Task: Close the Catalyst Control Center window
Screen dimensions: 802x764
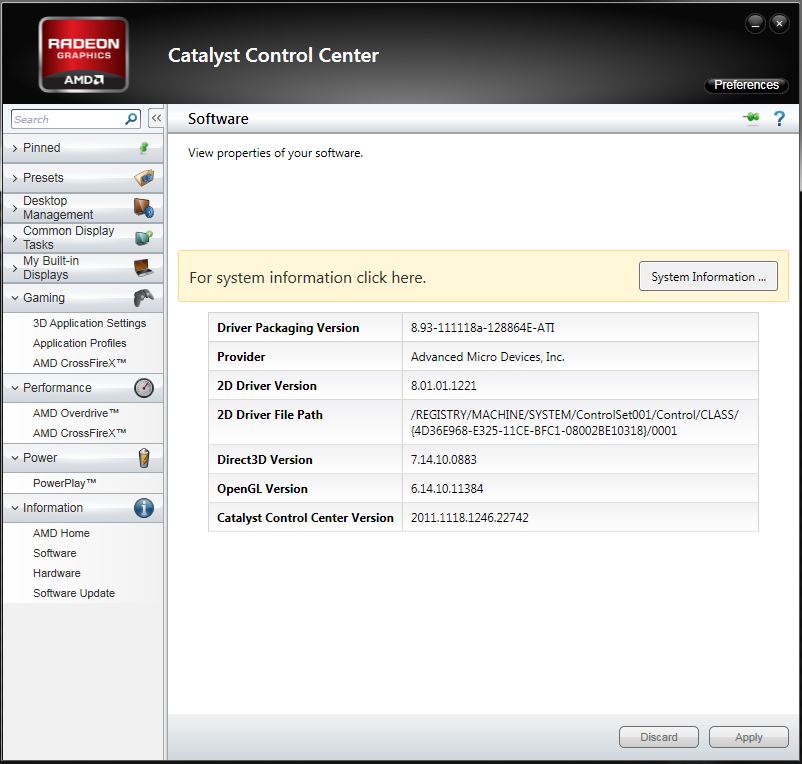Action: click(x=779, y=24)
